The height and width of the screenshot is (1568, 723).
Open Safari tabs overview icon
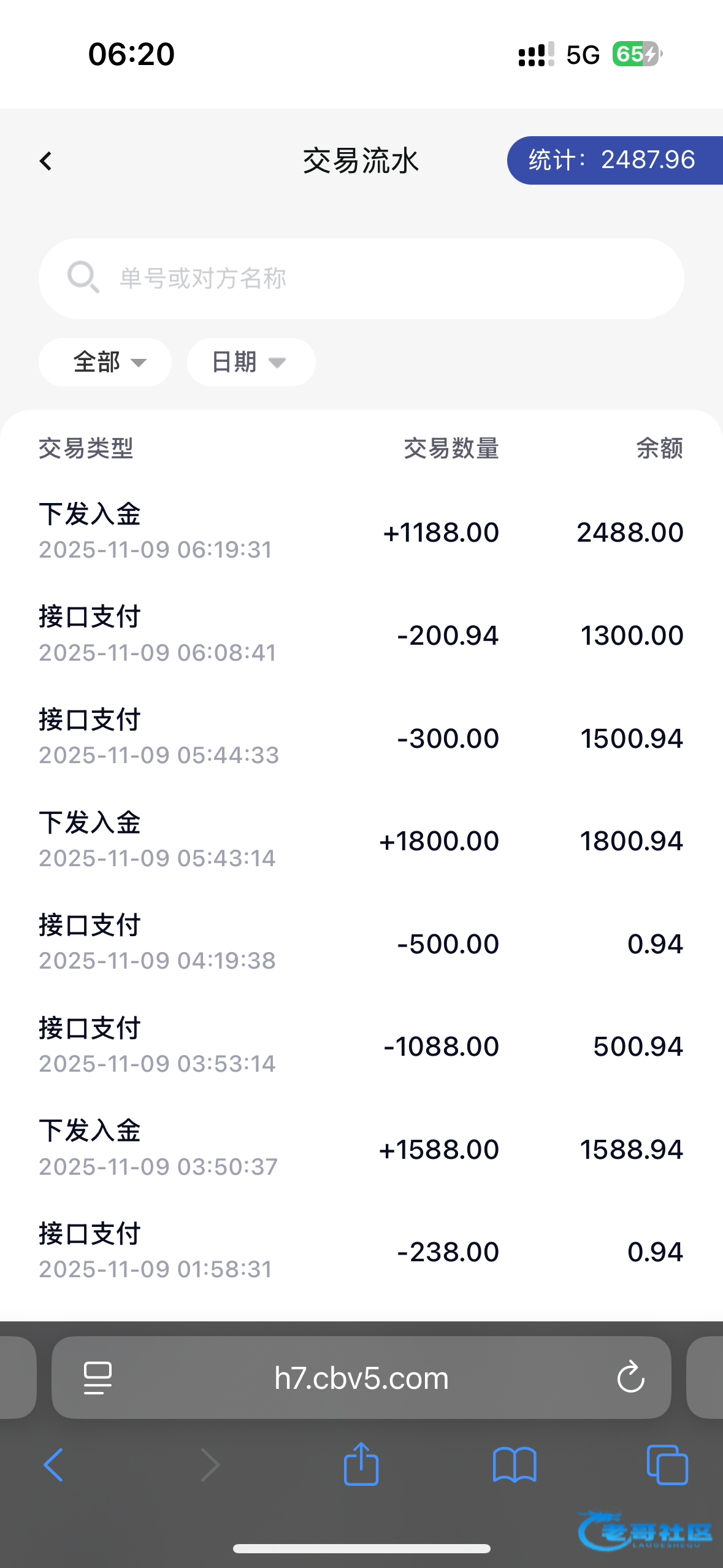667,1465
